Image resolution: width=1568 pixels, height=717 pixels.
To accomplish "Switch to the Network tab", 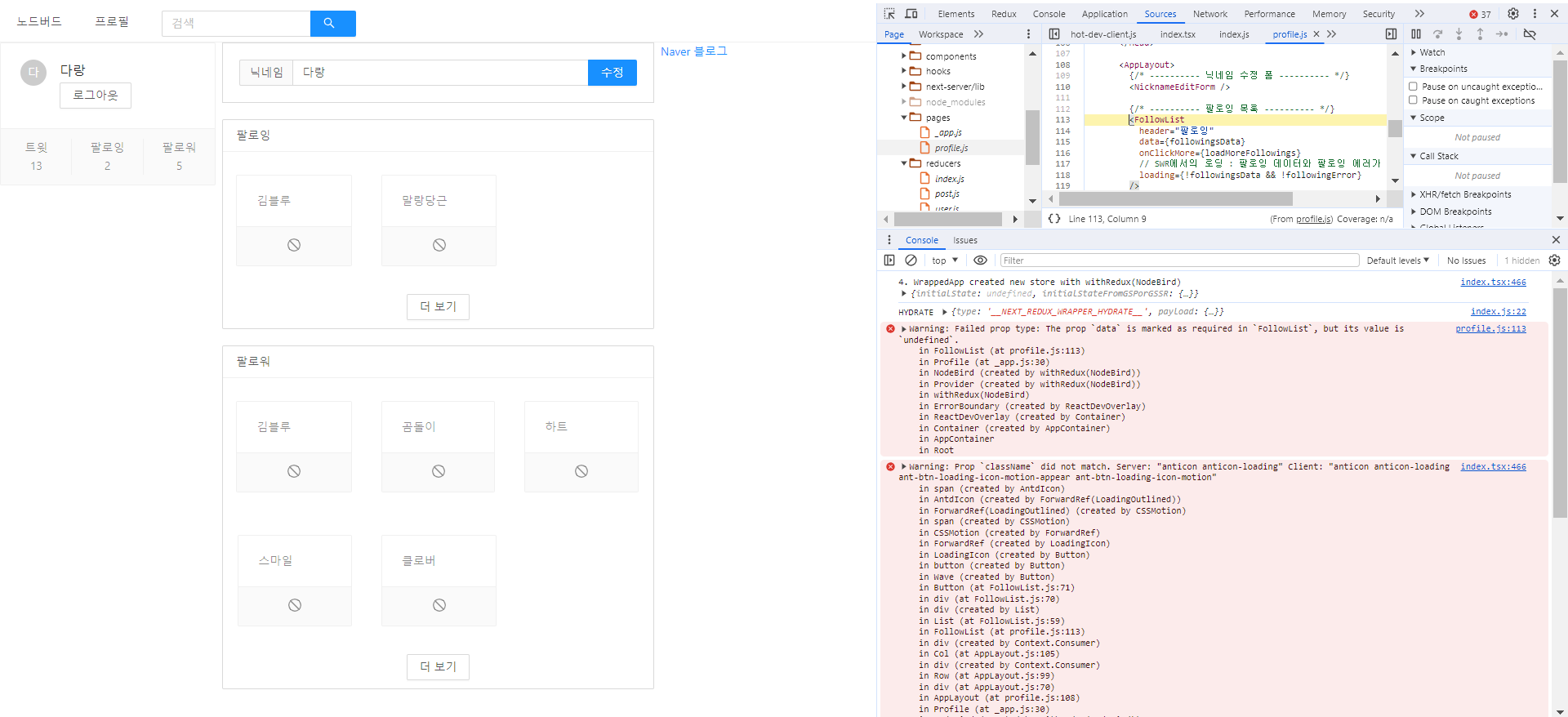I will (x=1210, y=14).
